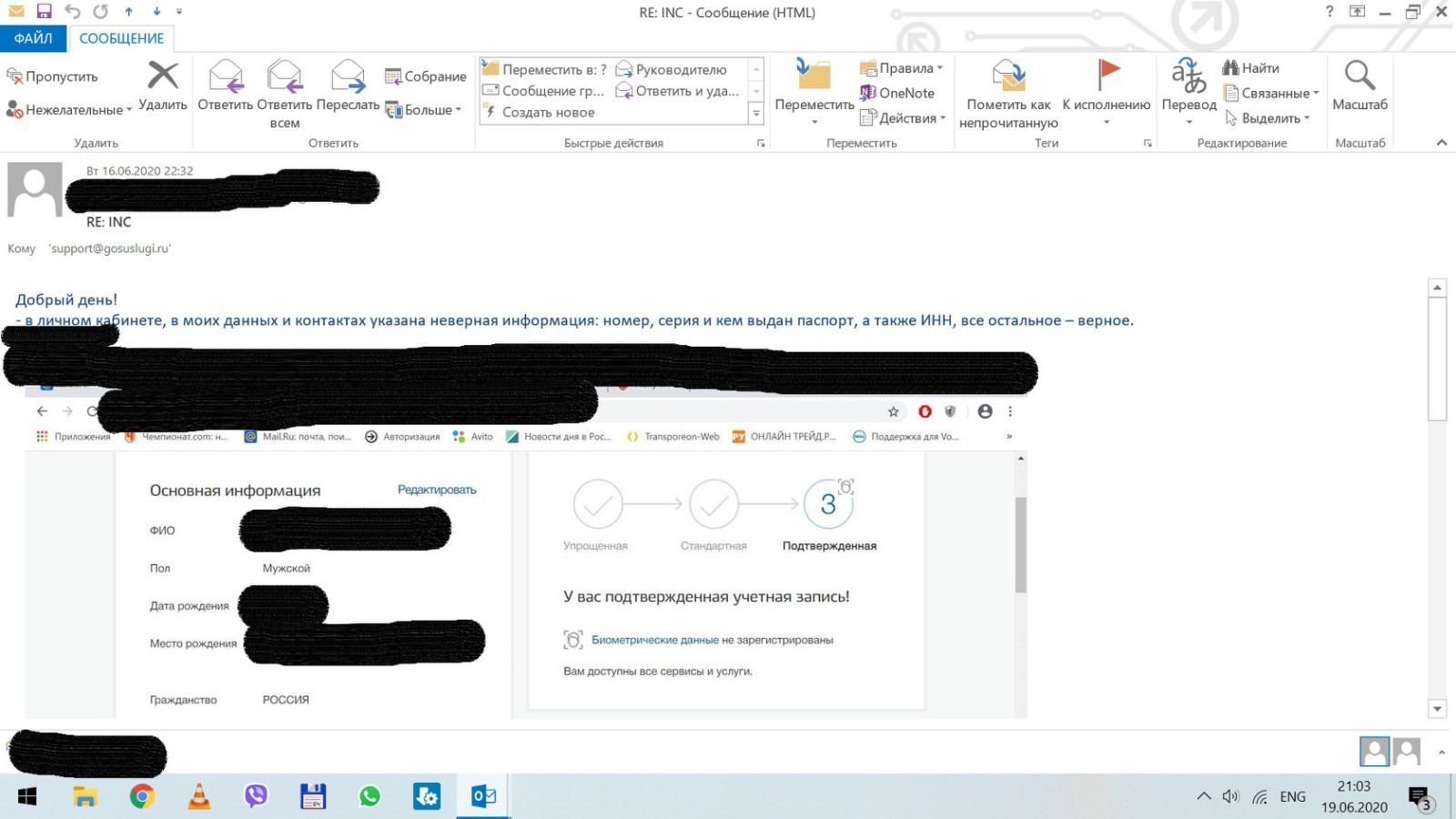The image size is (1456, 819).
Task: Reply with meeting via Собрание
Action: (425, 76)
